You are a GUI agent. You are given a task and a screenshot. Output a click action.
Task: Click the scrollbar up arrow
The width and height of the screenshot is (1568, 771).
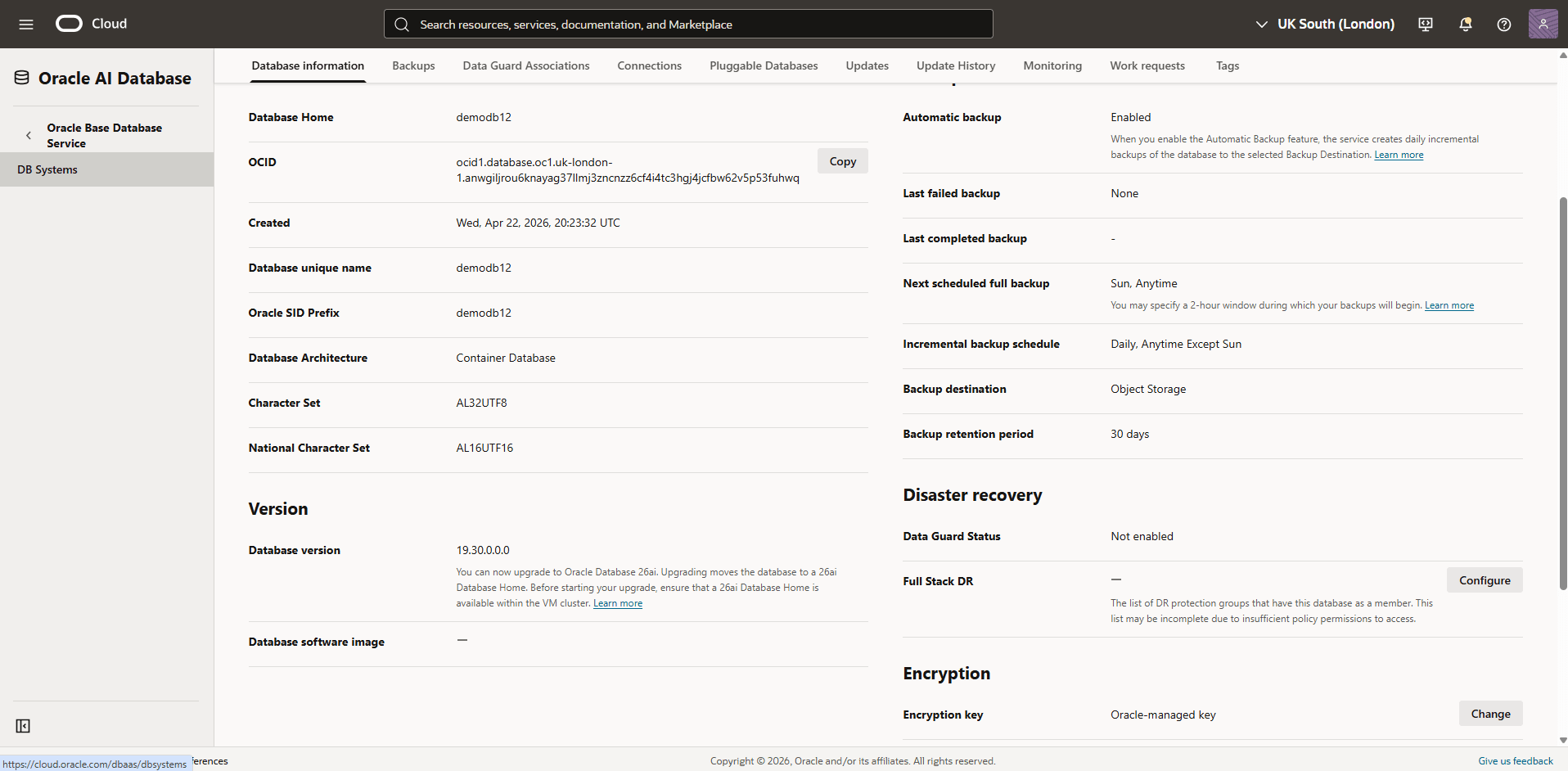pyautogui.click(x=1563, y=55)
